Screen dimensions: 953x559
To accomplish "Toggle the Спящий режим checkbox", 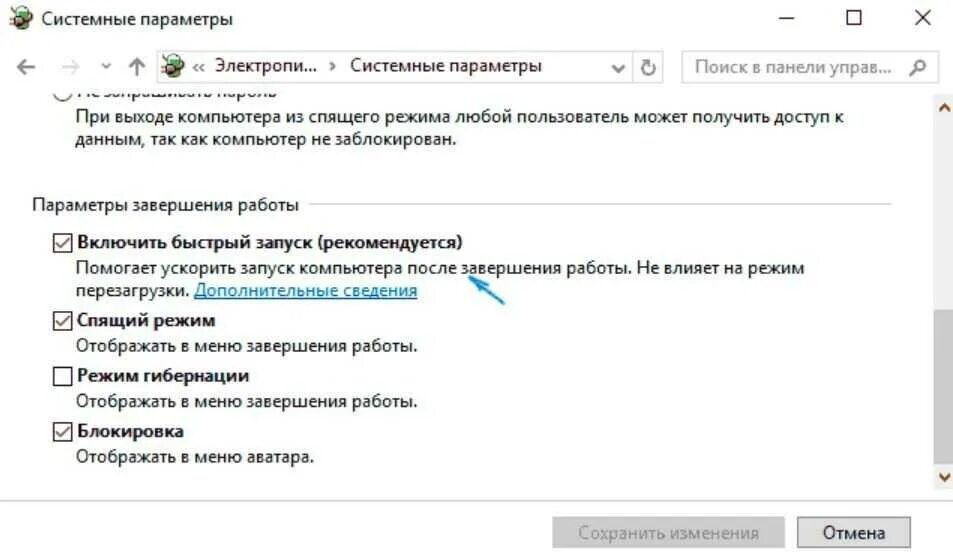I will pyautogui.click(x=62, y=320).
